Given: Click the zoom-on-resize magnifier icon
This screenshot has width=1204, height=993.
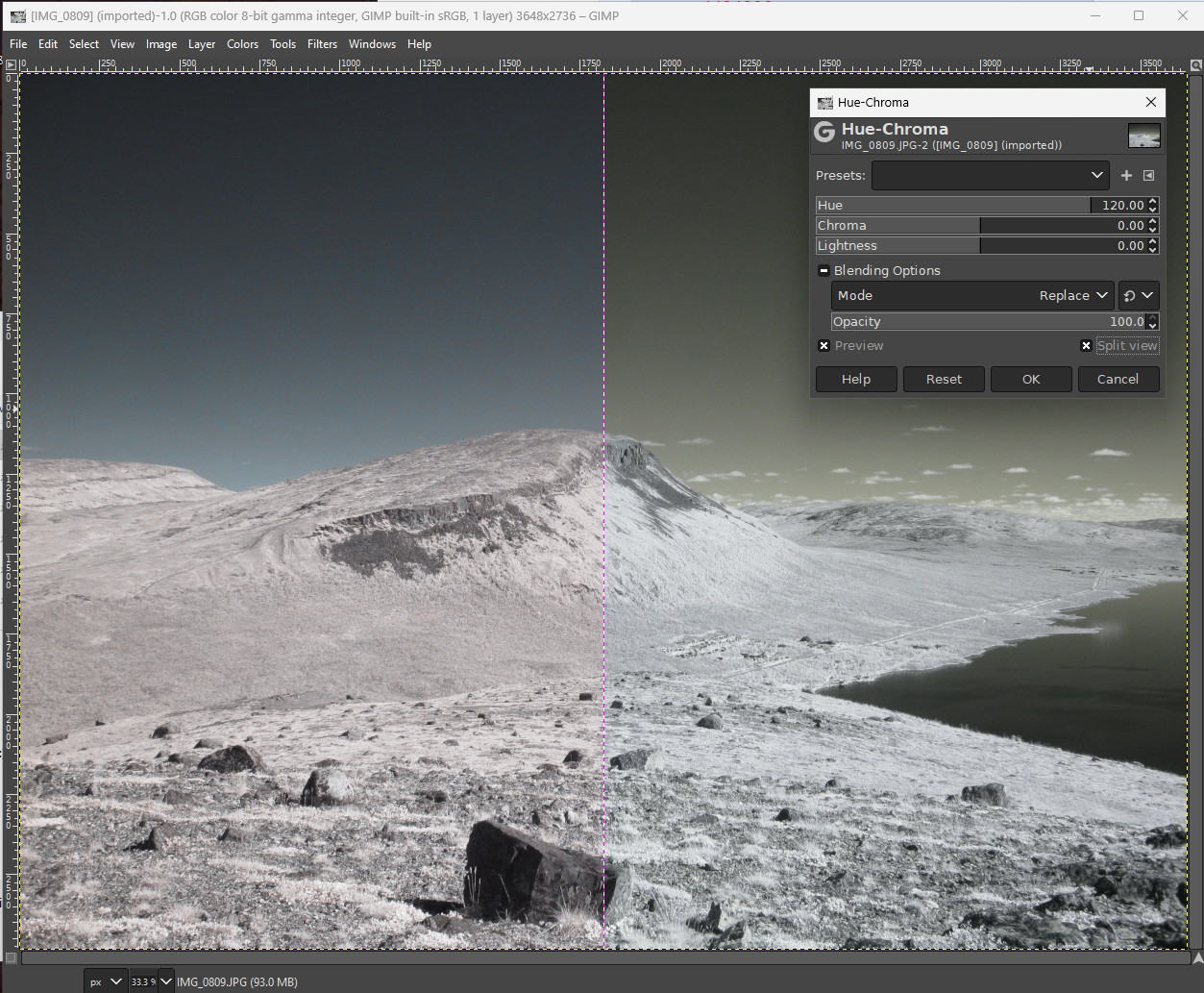Looking at the screenshot, I should [1195, 64].
